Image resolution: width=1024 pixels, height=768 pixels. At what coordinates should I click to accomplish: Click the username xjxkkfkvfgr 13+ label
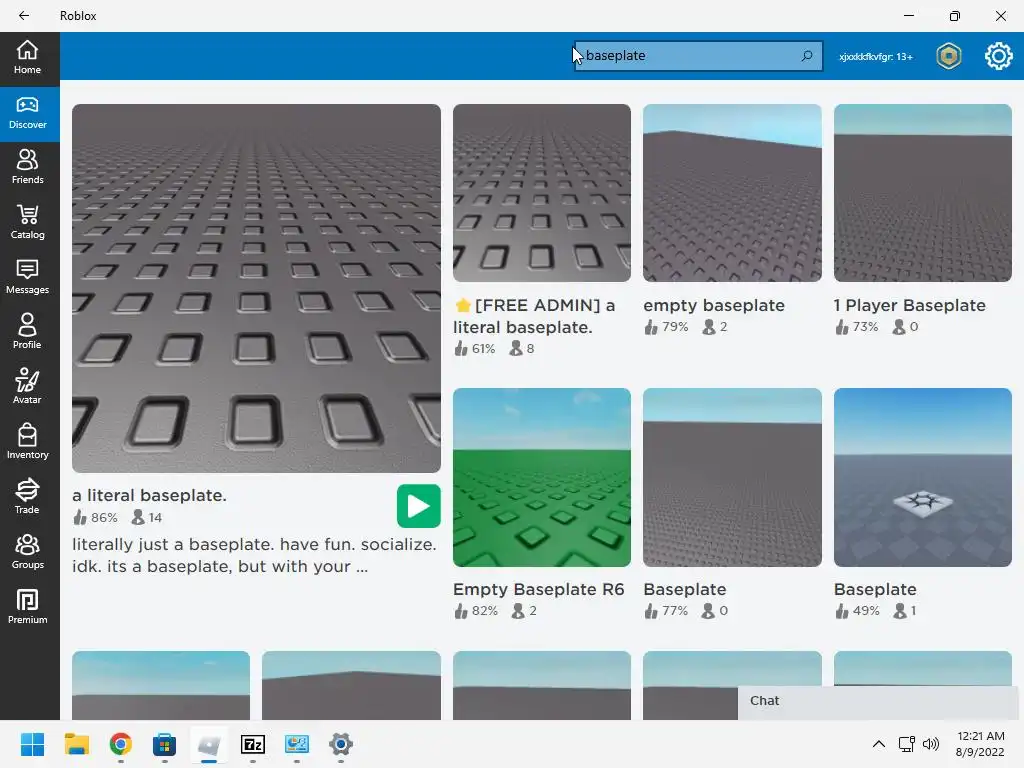(876, 57)
